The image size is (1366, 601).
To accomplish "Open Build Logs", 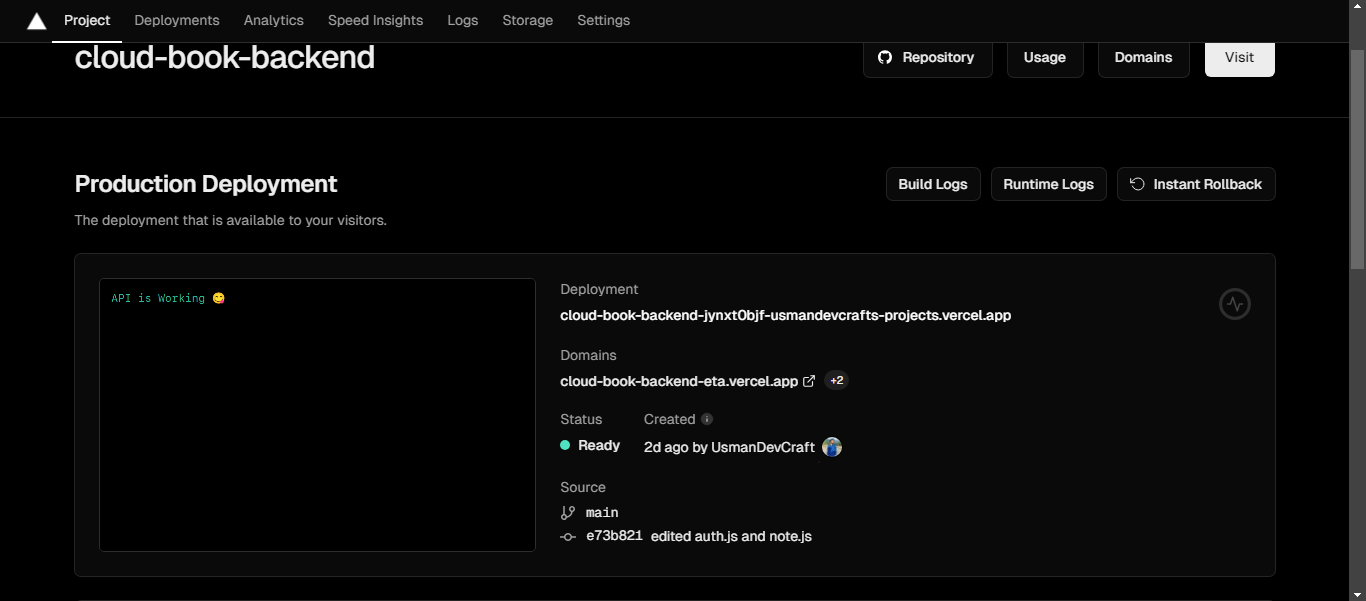I will (x=933, y=184).
